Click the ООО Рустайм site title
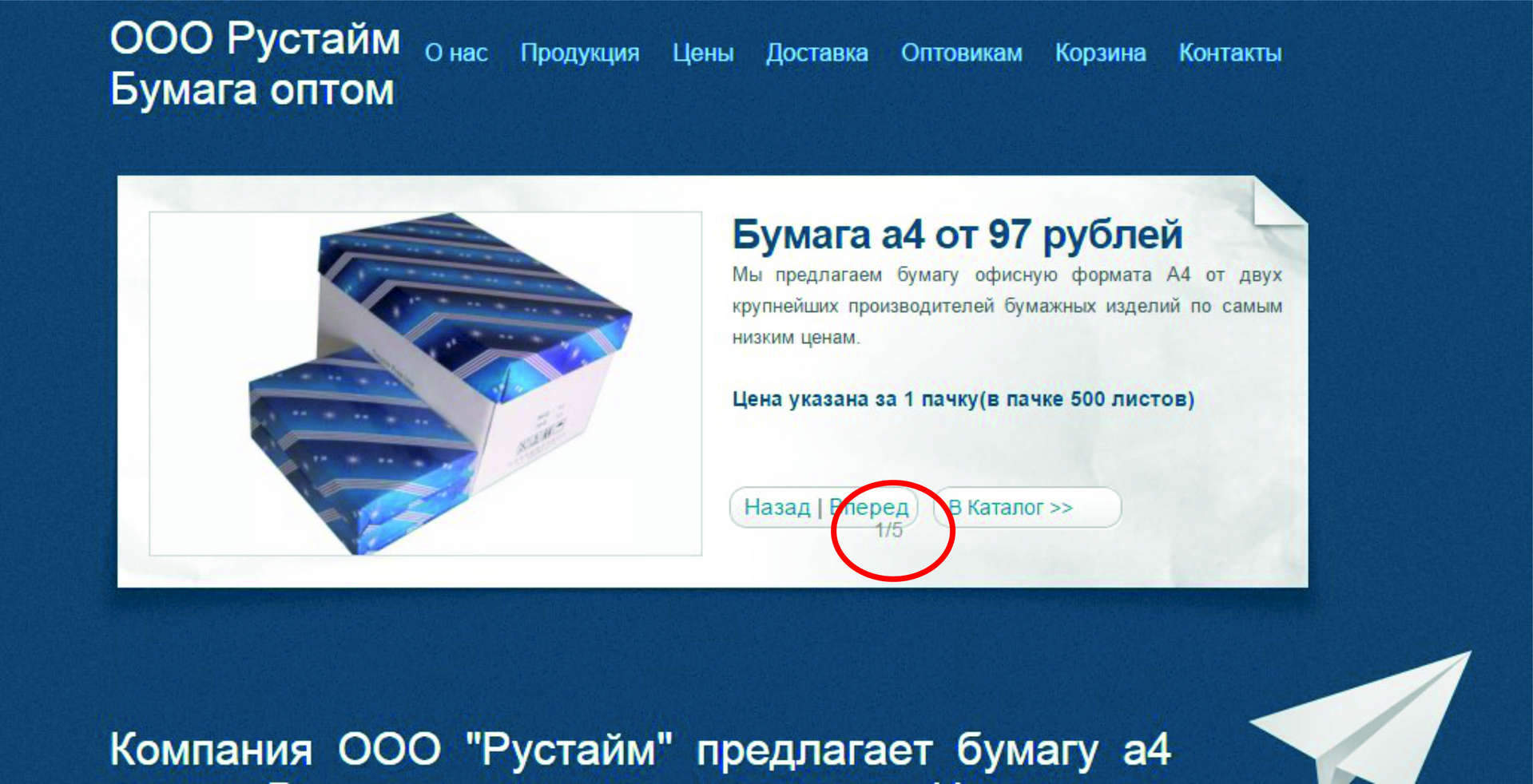Image resolution: width=1533 pixels, height=784 pixels. point(255,39)
